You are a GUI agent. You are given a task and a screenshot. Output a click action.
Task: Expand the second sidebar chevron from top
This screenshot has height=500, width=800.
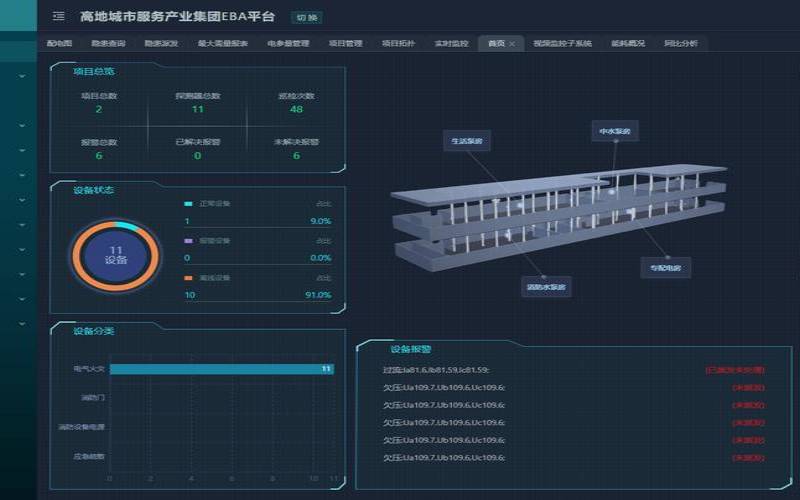coord(22,126)
